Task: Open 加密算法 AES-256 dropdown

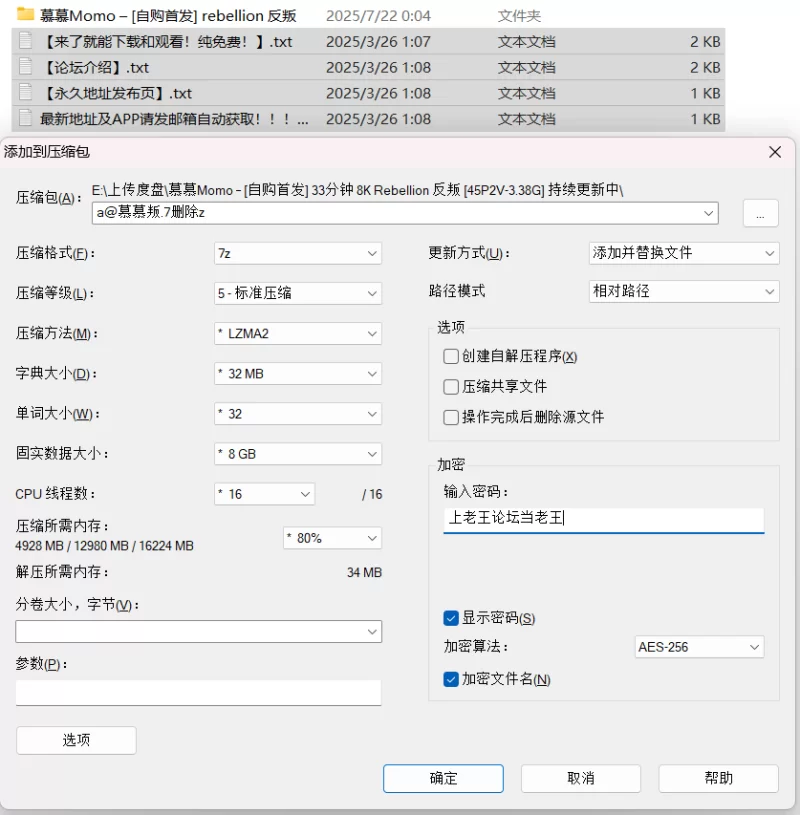Action: (x=699, y=647)
